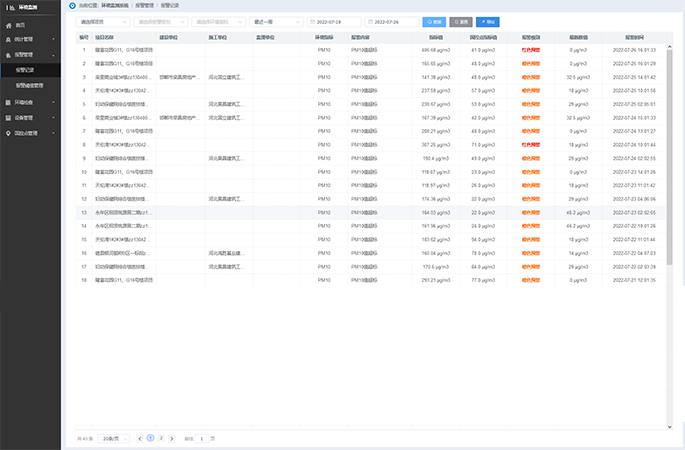Viewport: 685px width, 450px height.
Task: Go to the previous page arrow
Action: [140, 438]
